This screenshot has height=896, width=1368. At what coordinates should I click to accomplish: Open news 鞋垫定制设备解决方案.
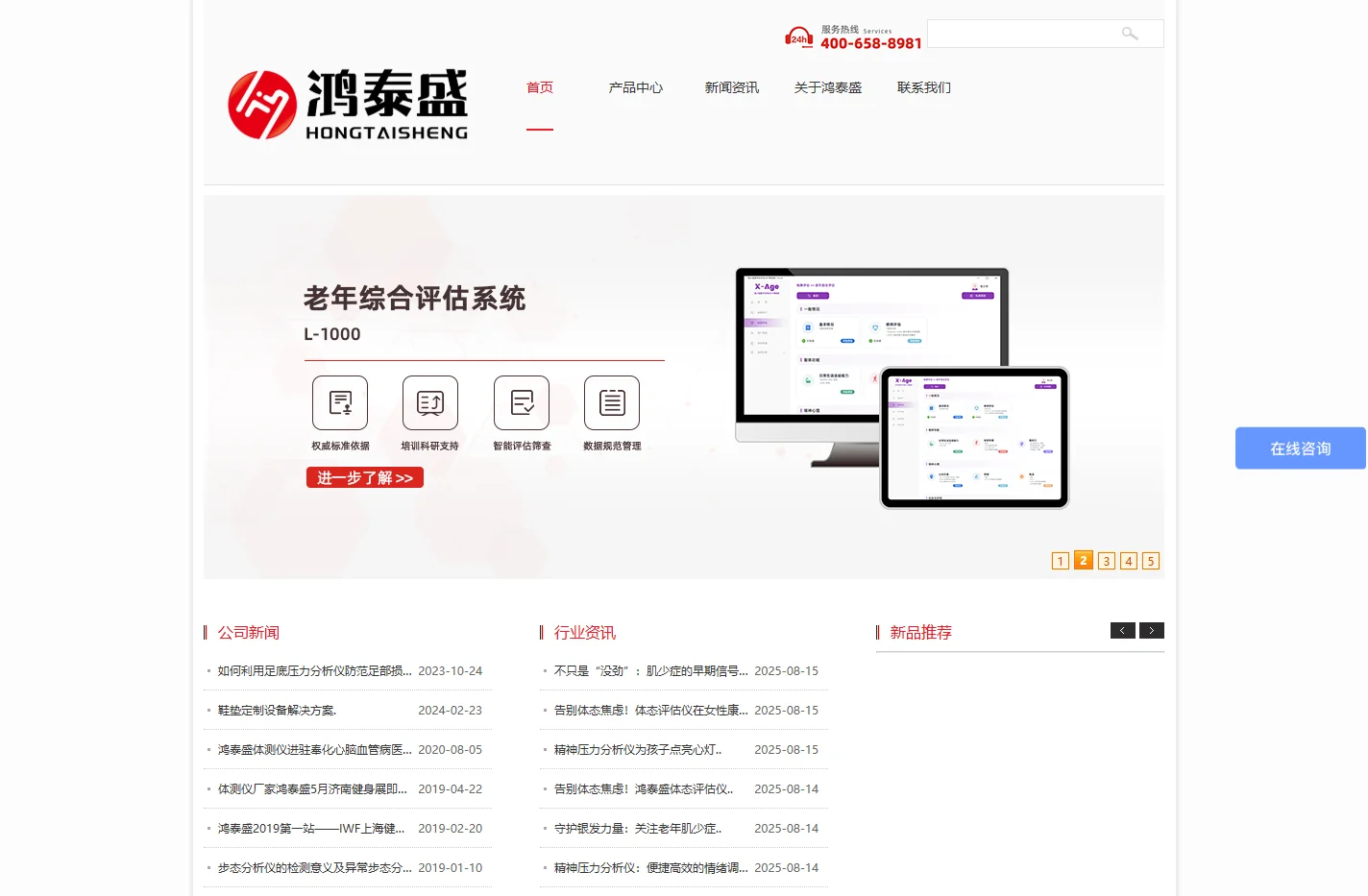point(278,711)
